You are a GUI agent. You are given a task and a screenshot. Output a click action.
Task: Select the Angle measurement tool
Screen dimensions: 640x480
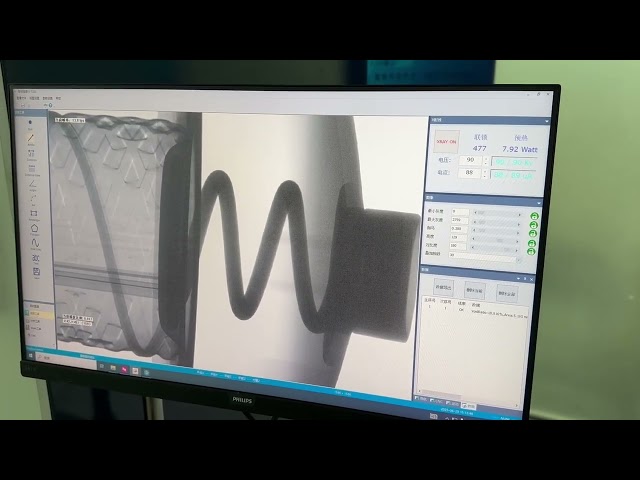[x=33, y=184]
